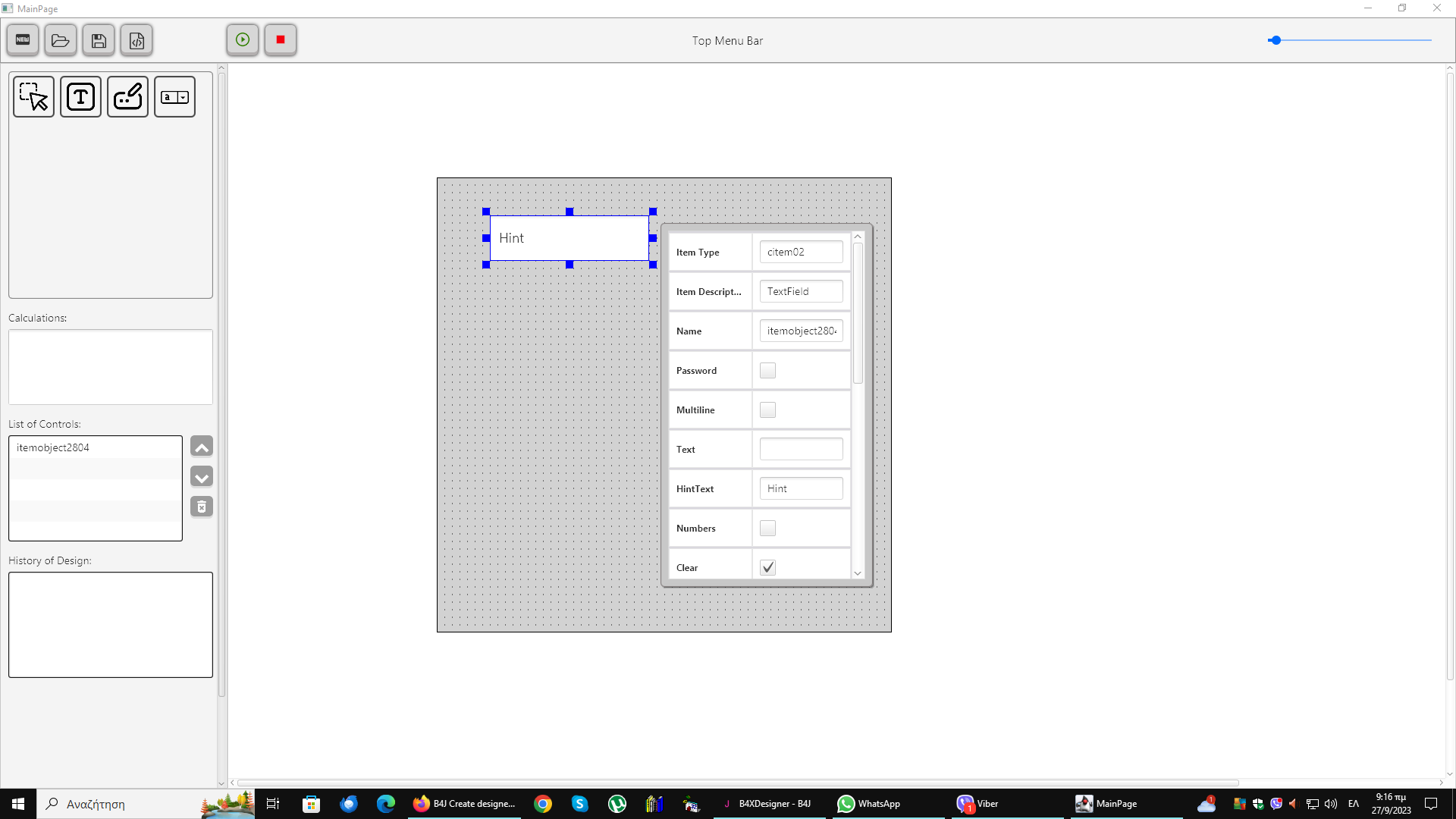
Task: Select the Text label tool
Action: pyautogui.click(x=80, y=97)
